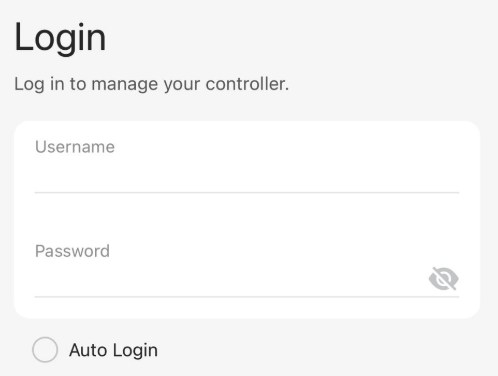Click the empty area below Username label

click(x=247, y=174)
